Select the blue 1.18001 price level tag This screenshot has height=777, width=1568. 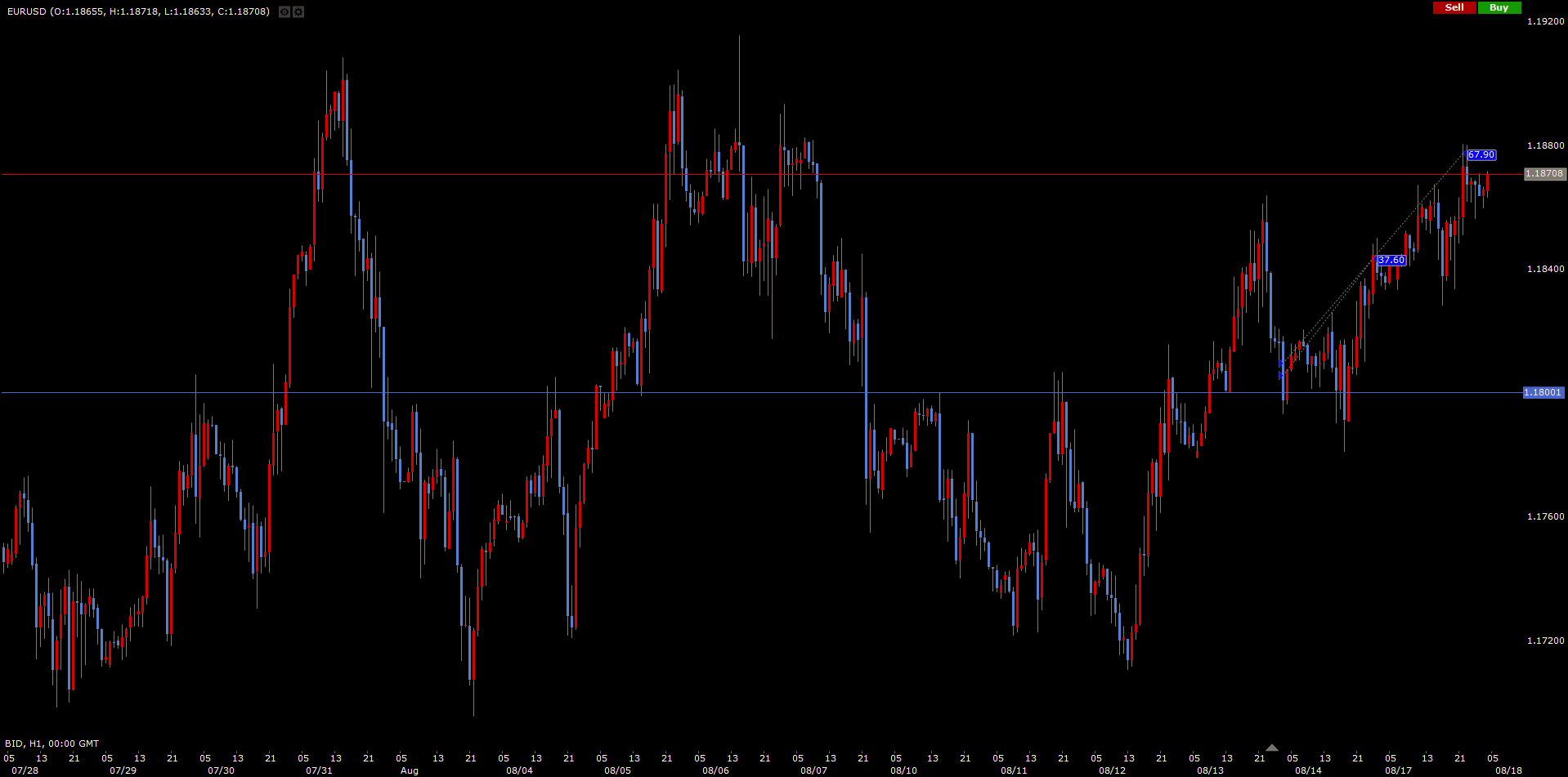point(1543,393)
